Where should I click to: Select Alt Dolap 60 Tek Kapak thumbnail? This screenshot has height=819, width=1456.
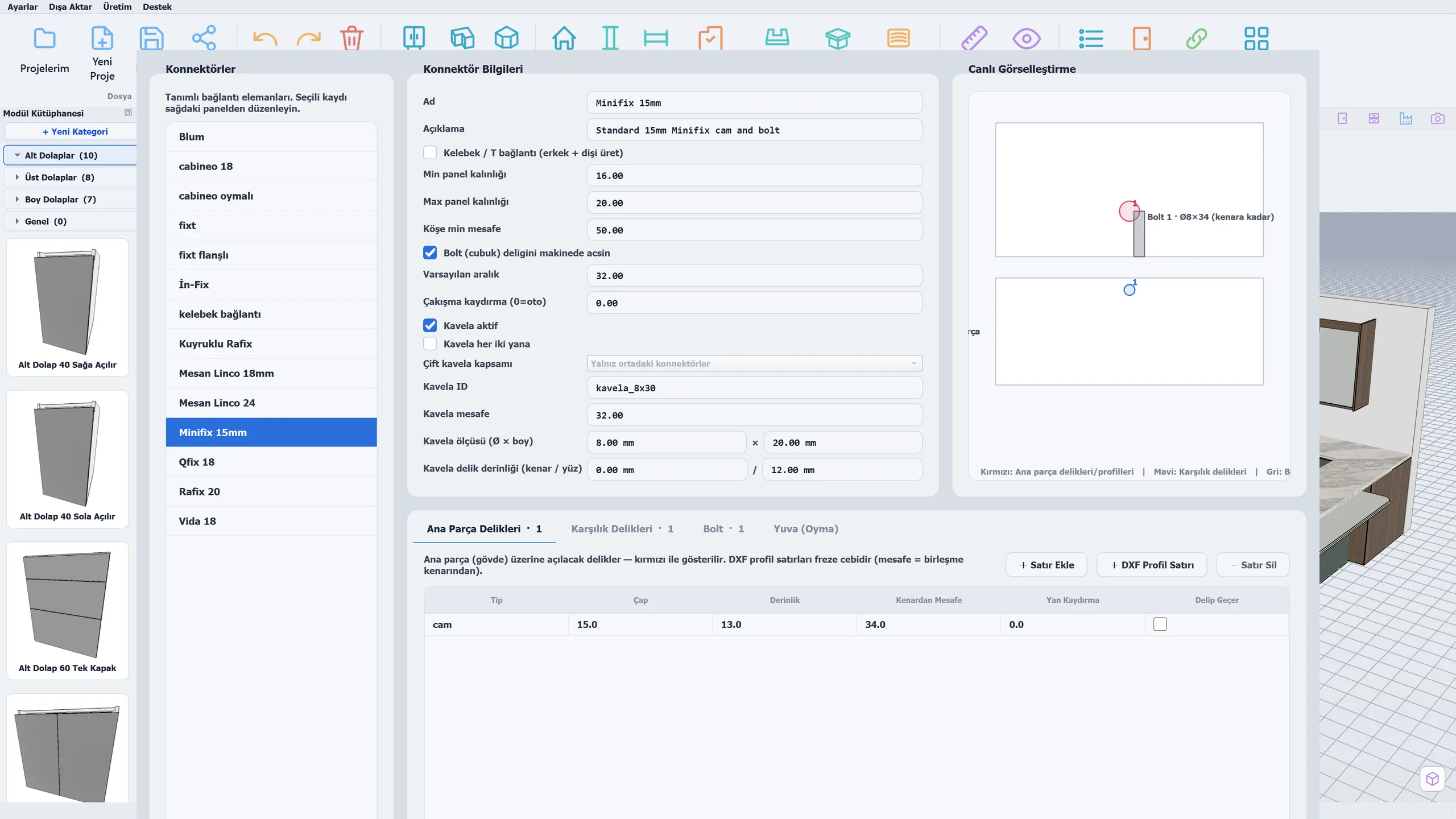[67, 610]
